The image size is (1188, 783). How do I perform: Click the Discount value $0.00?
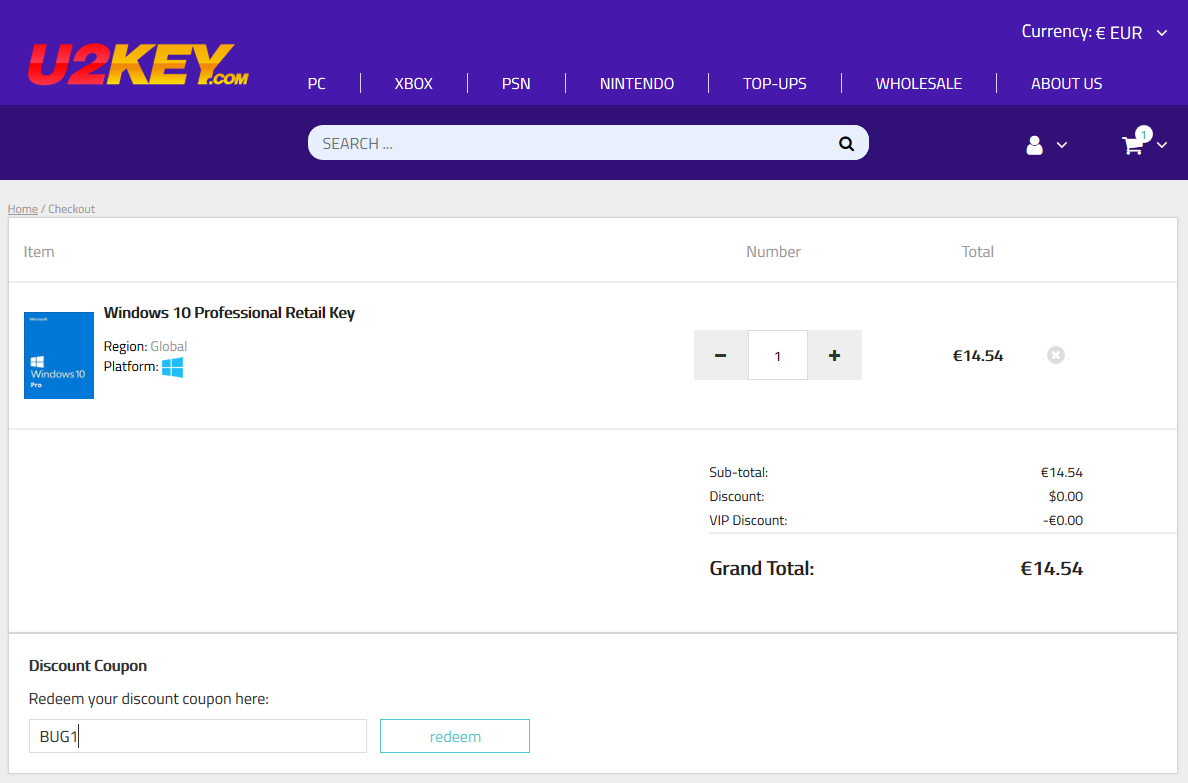click(1066, 496)
